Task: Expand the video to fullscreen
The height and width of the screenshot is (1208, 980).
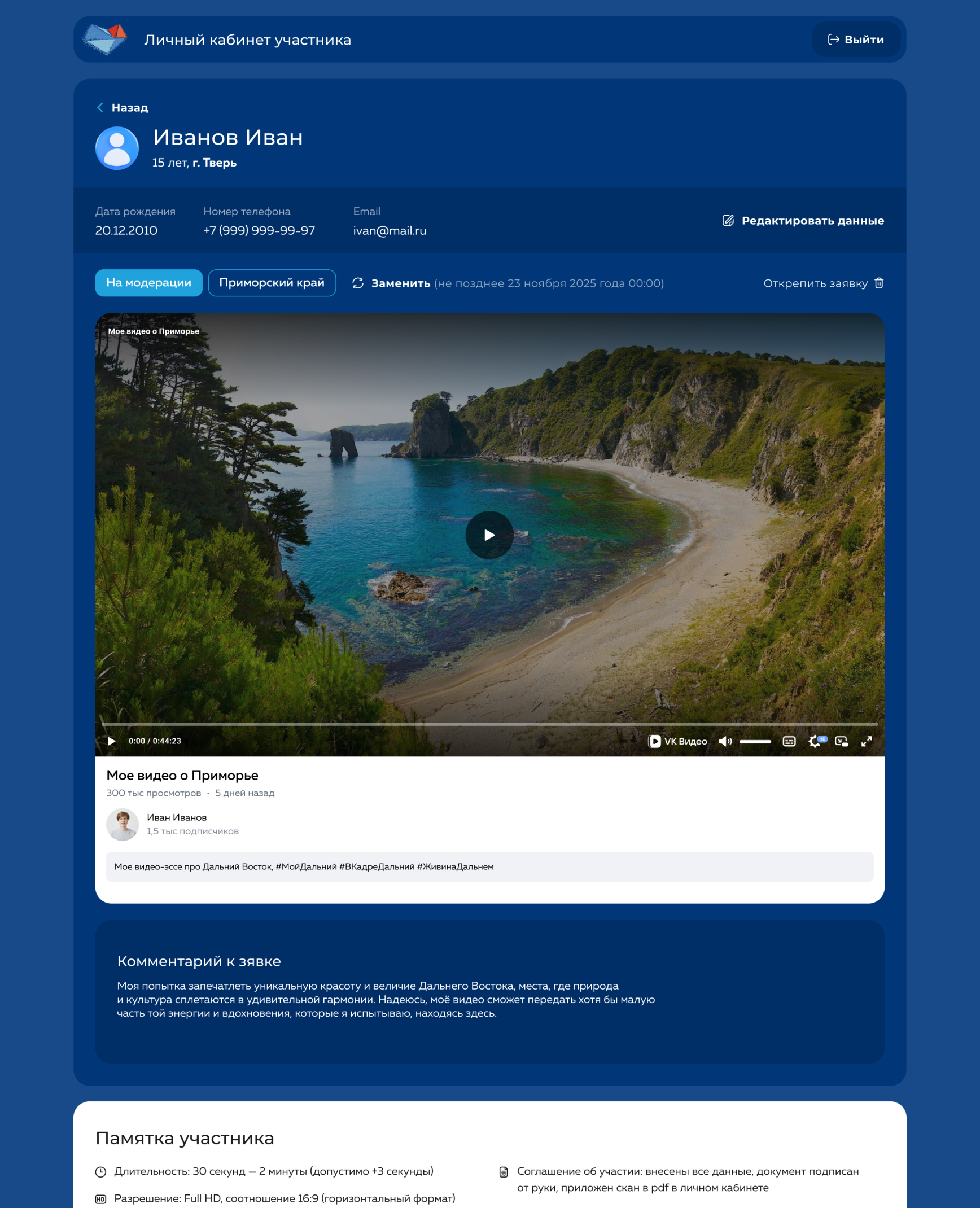Action: [866, 741]
